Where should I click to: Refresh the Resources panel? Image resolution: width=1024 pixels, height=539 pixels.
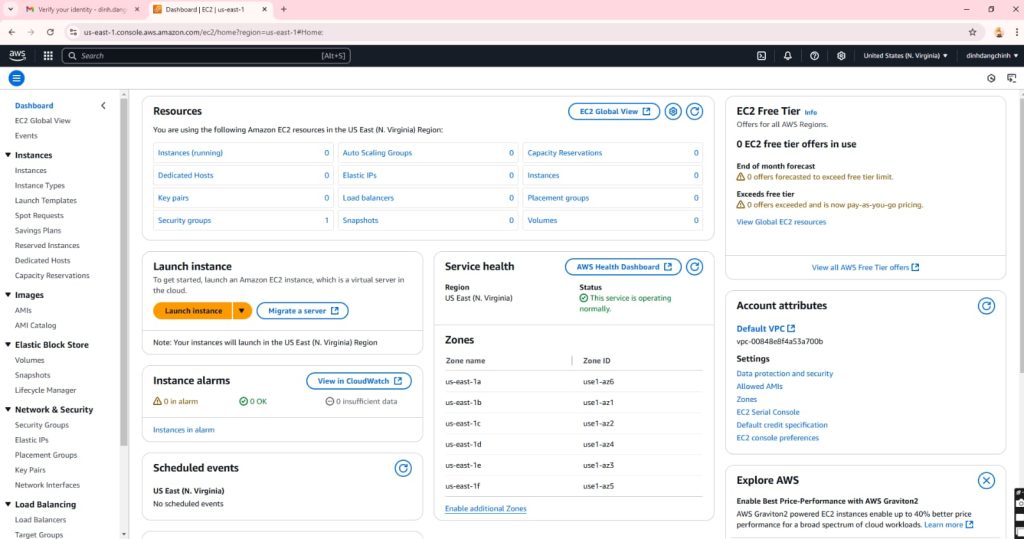695,112
